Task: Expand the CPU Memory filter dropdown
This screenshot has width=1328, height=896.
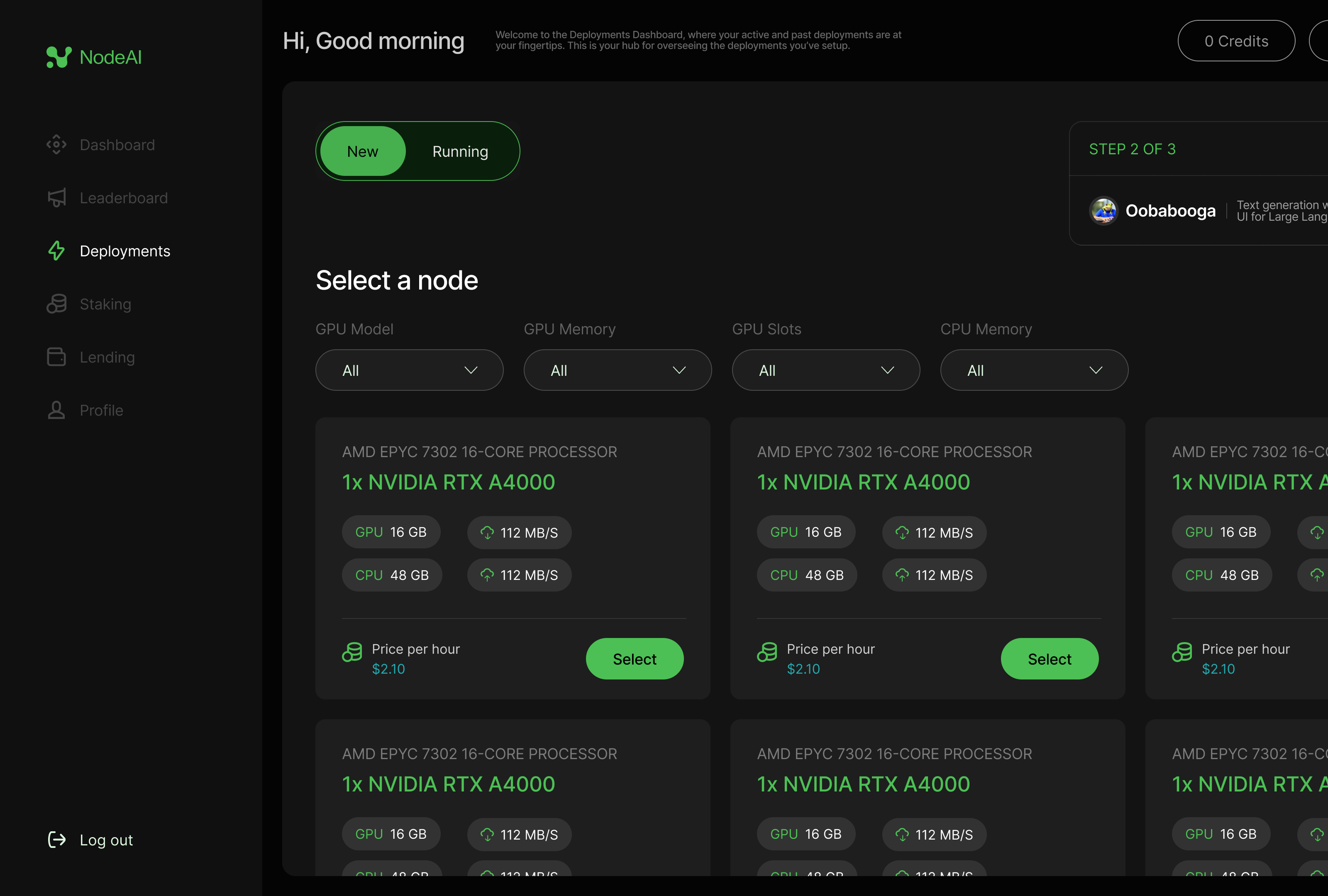Action: click(x=1034, y=370)
